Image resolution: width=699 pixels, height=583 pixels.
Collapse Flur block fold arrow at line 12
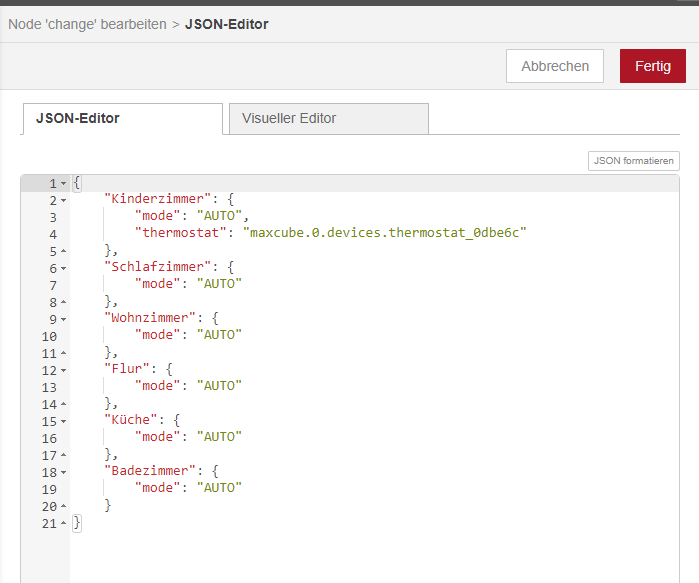coord(63,370)
